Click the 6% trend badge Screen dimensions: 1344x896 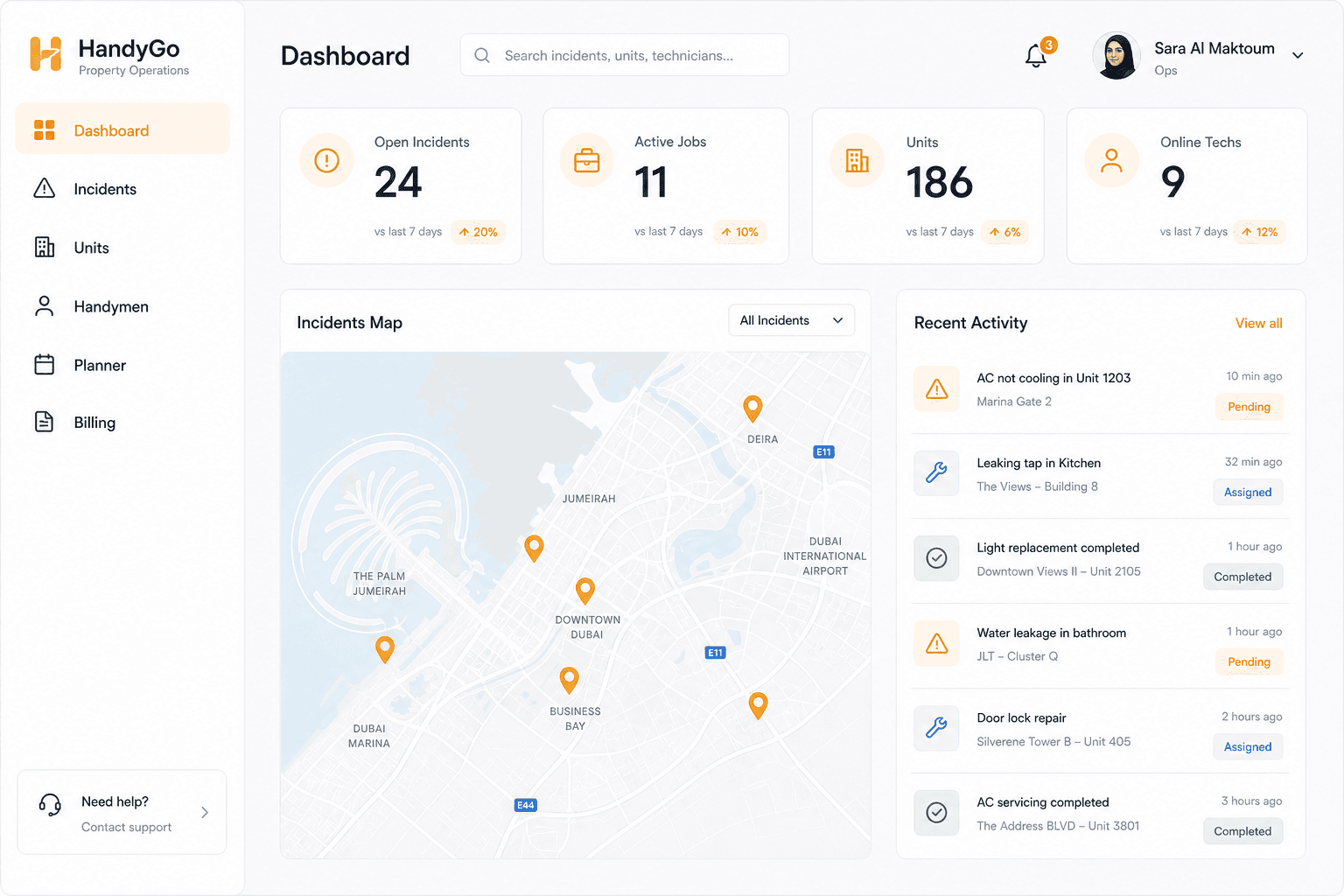(1005, 232)
